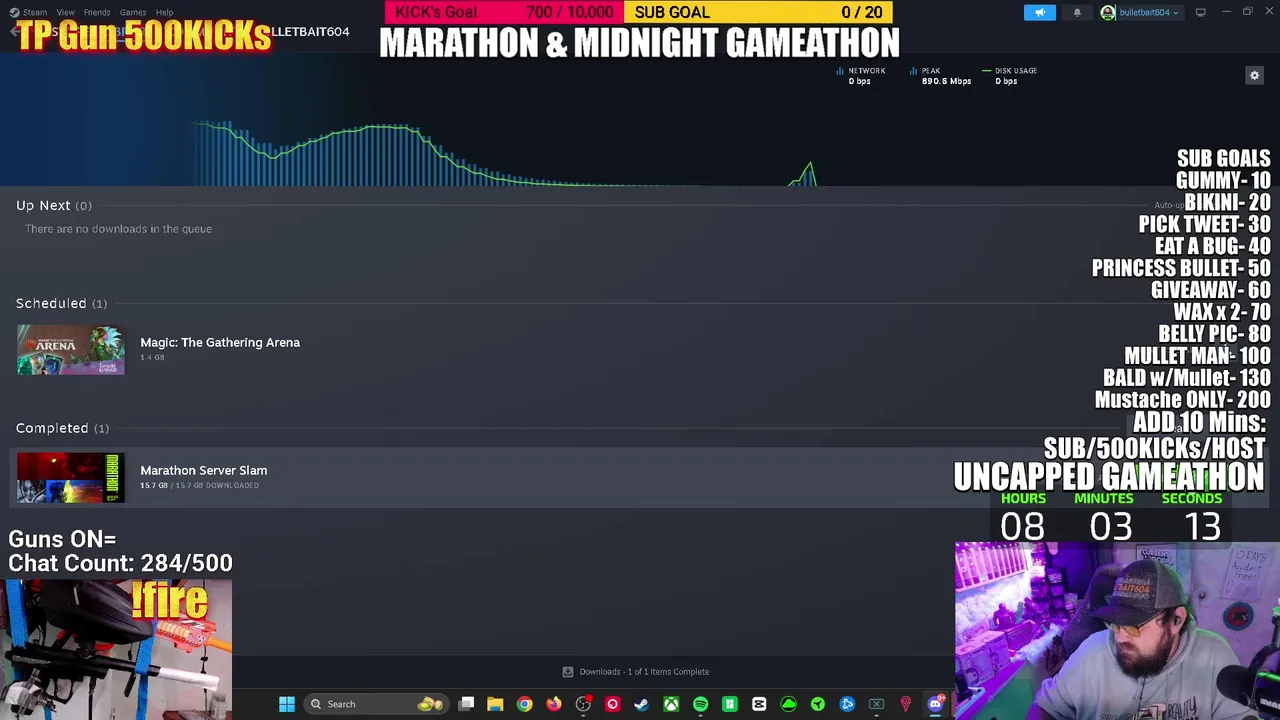Open the dark X icon app in taskbar
Screen dimensions: 1280x720
point(876,704)
